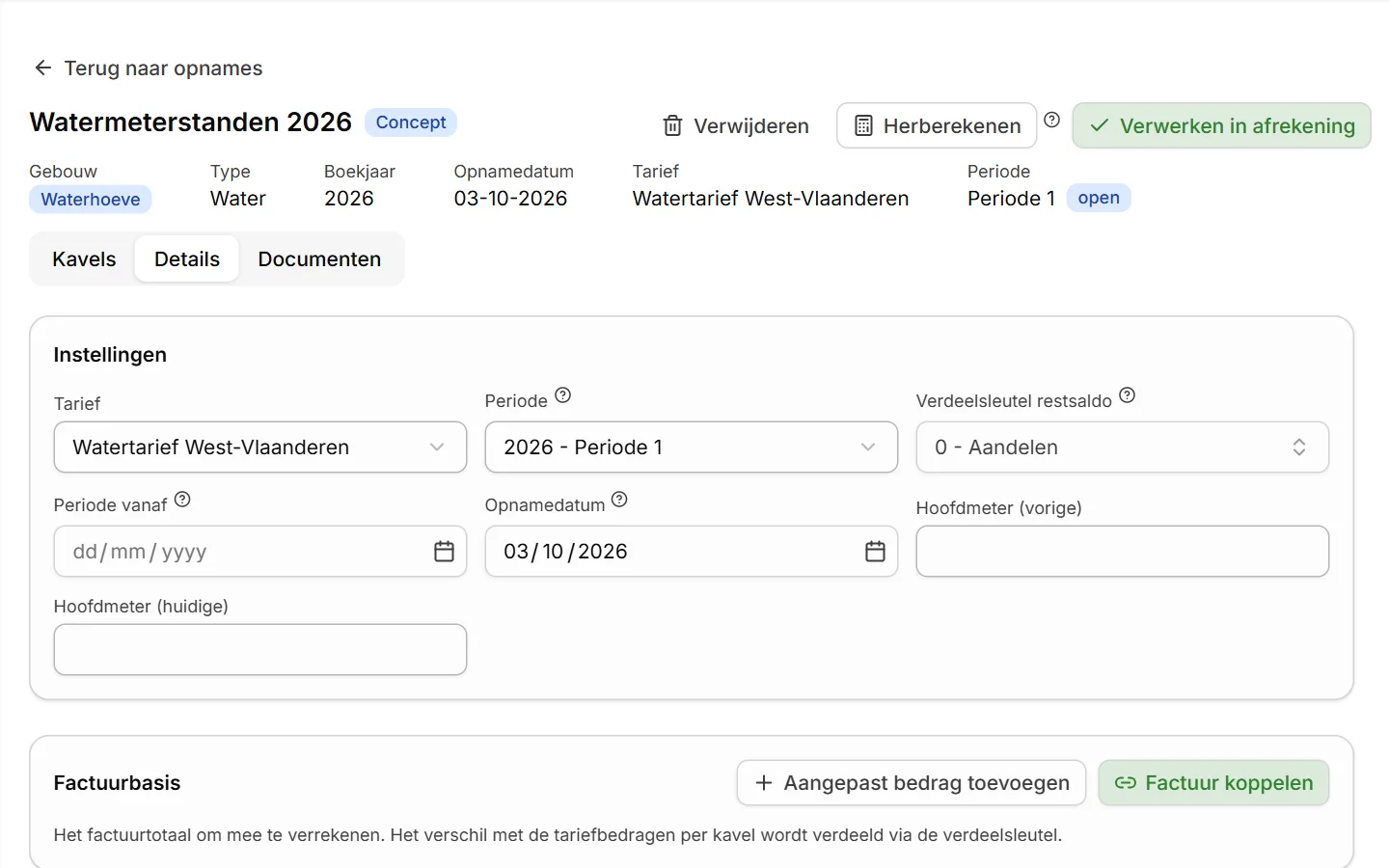Click the Factuurbasis section heading
Image resolution: width=1389 pixels, height=868 pixels.
coord(117,783)
